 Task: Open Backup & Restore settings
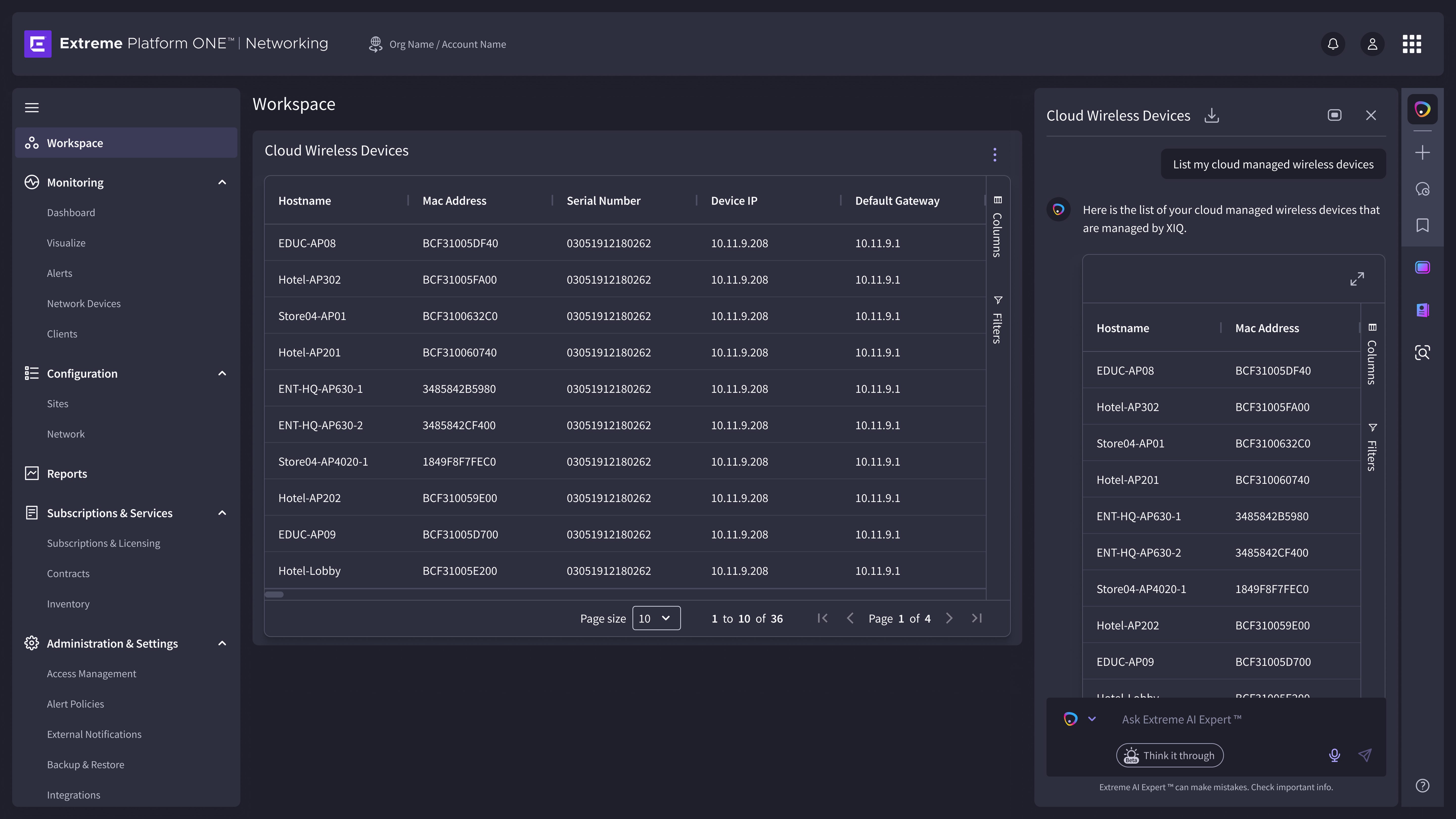[85, 765]
